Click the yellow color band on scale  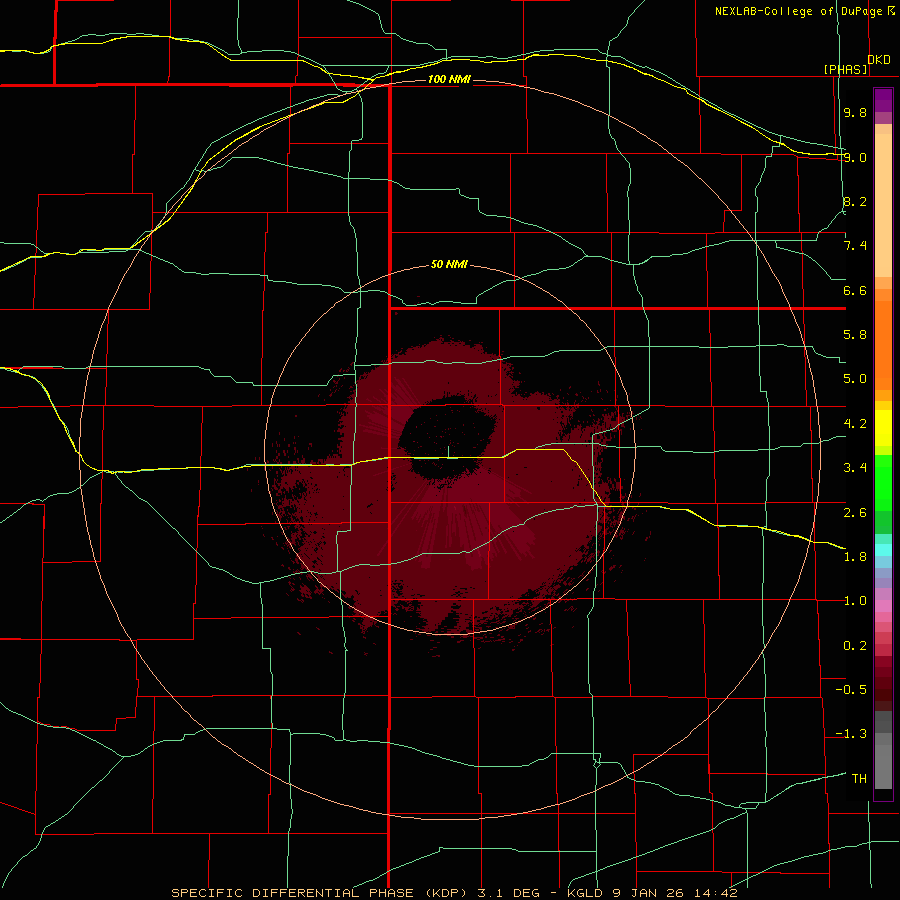pos(883,428)
